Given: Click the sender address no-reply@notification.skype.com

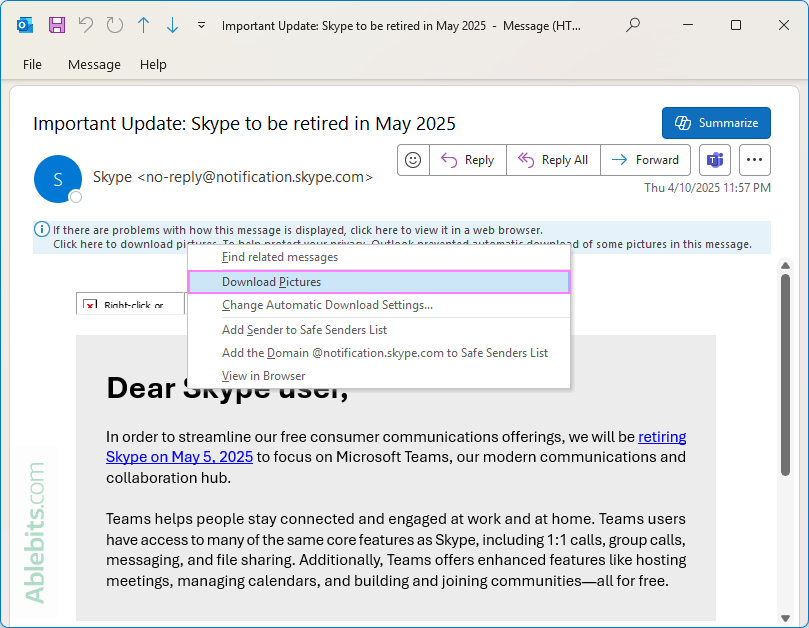Looking at the screenshot, I should (x=255, y=177).
